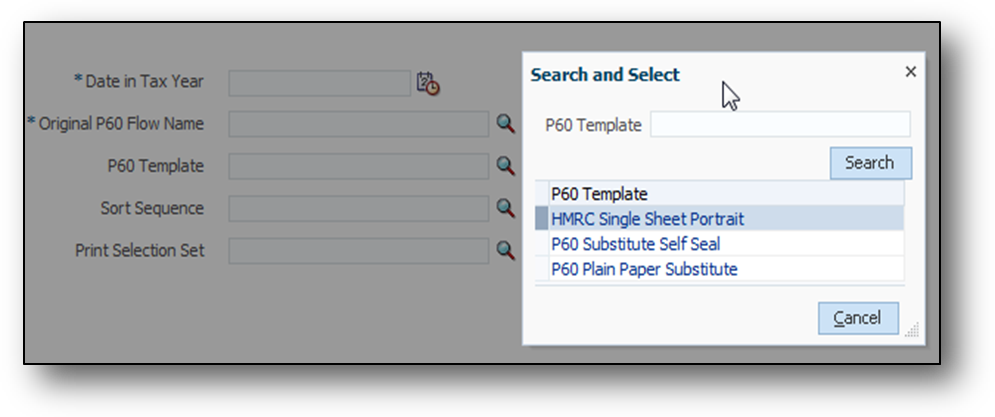Click the Original P60 Flow Name field

(358, 124)
